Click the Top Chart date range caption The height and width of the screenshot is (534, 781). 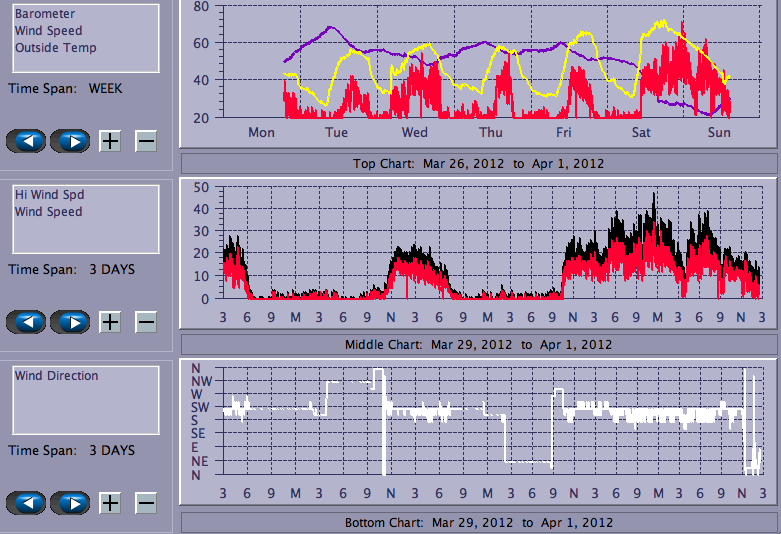point(478,163)
